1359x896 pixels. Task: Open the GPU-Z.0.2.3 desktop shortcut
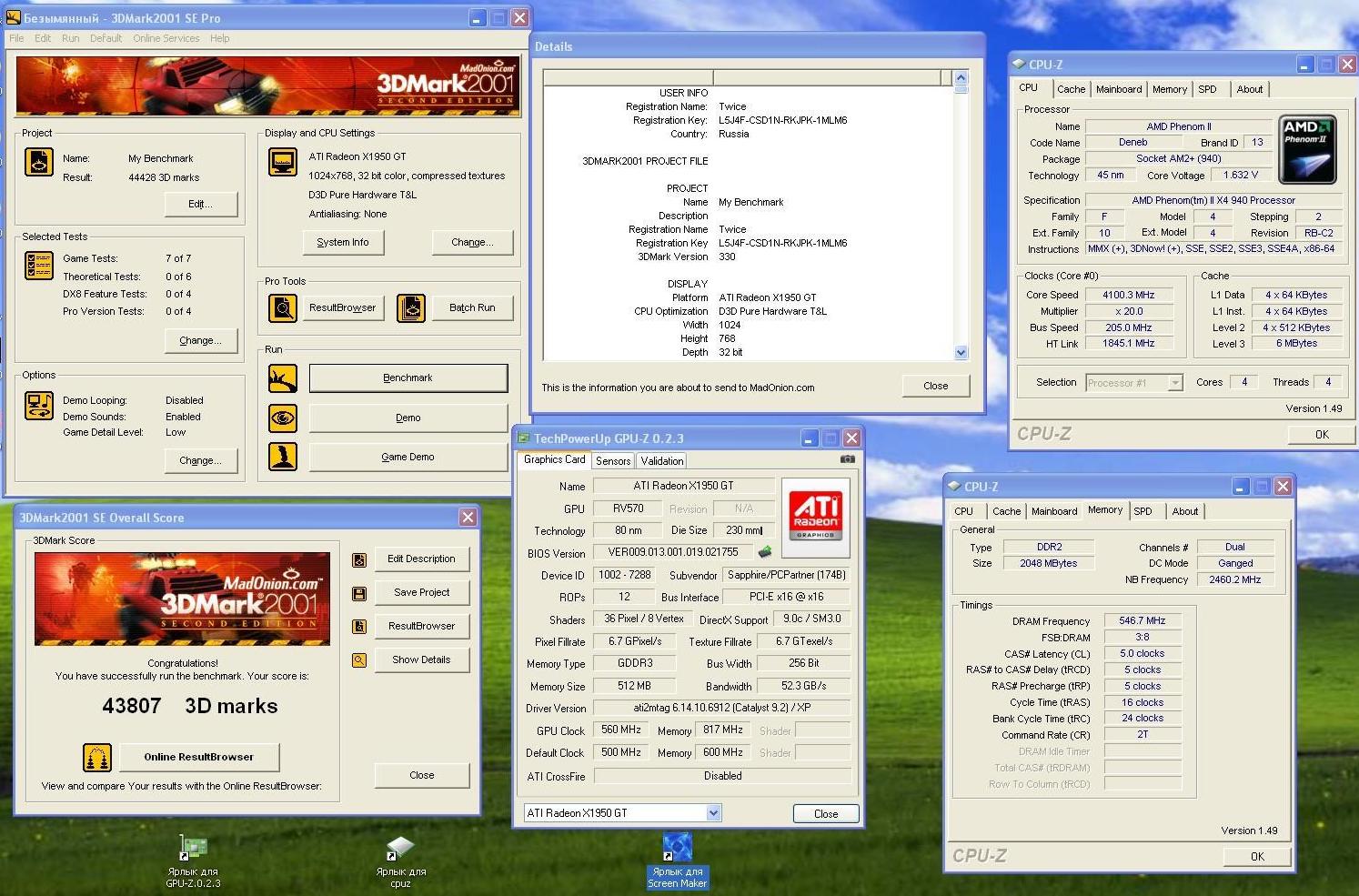tap(193, 861)
